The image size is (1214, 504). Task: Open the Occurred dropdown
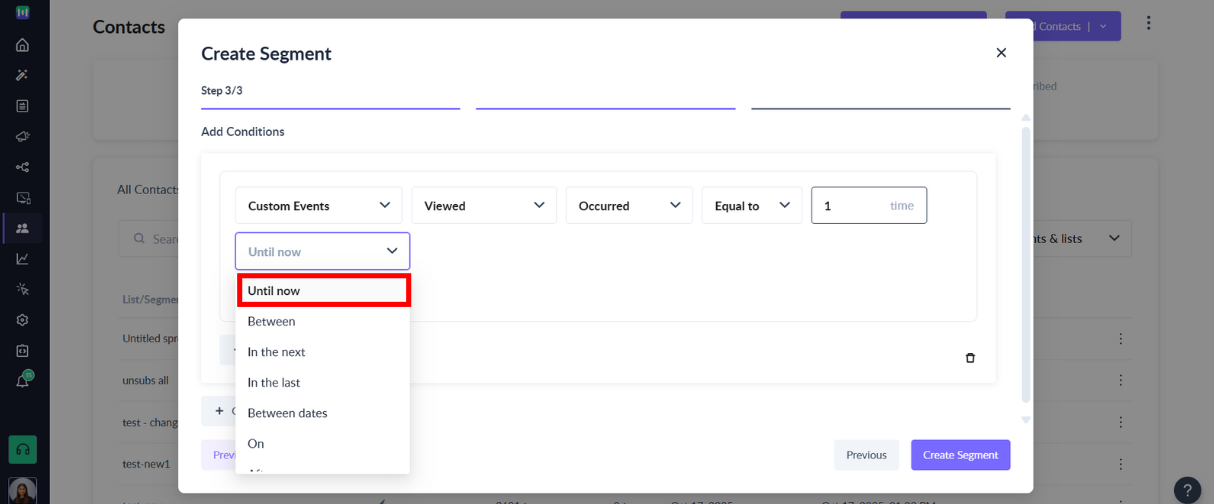[x=629, y=205]
